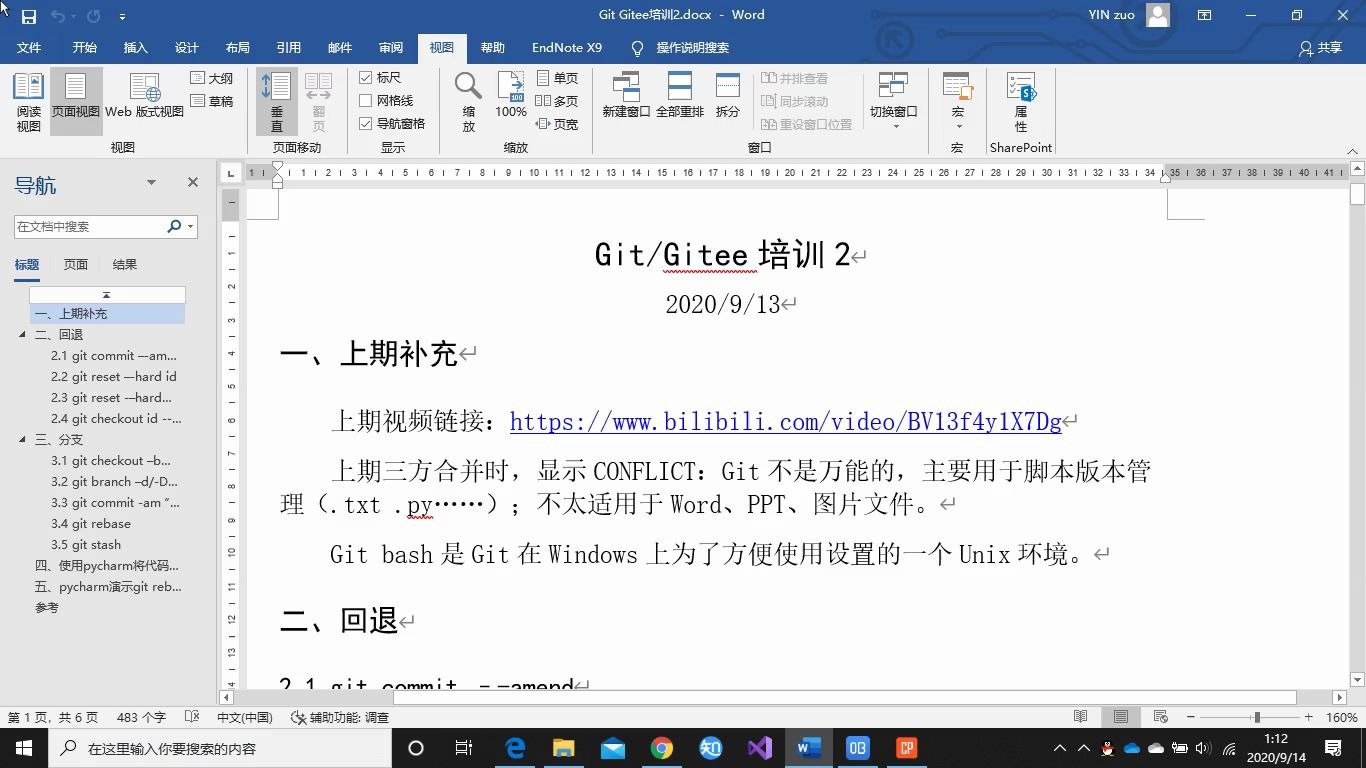The width and height of the screenshot is (1366, 768).
Task: Click the 160% zoom level
Action: point(1342,717)
